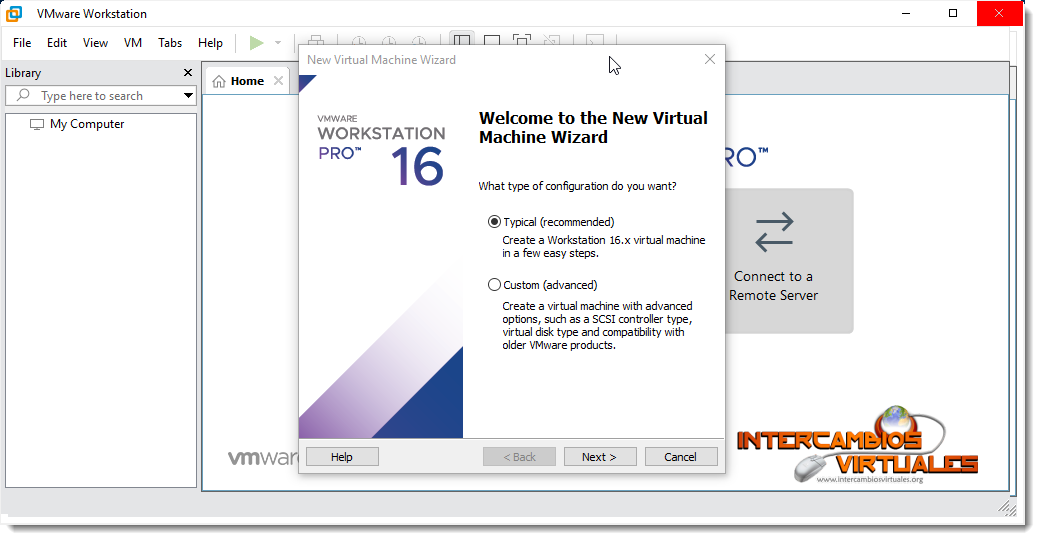This screenshot has height=540, width=1040.
Task: Open the File menu
Action: click(22, 42)
